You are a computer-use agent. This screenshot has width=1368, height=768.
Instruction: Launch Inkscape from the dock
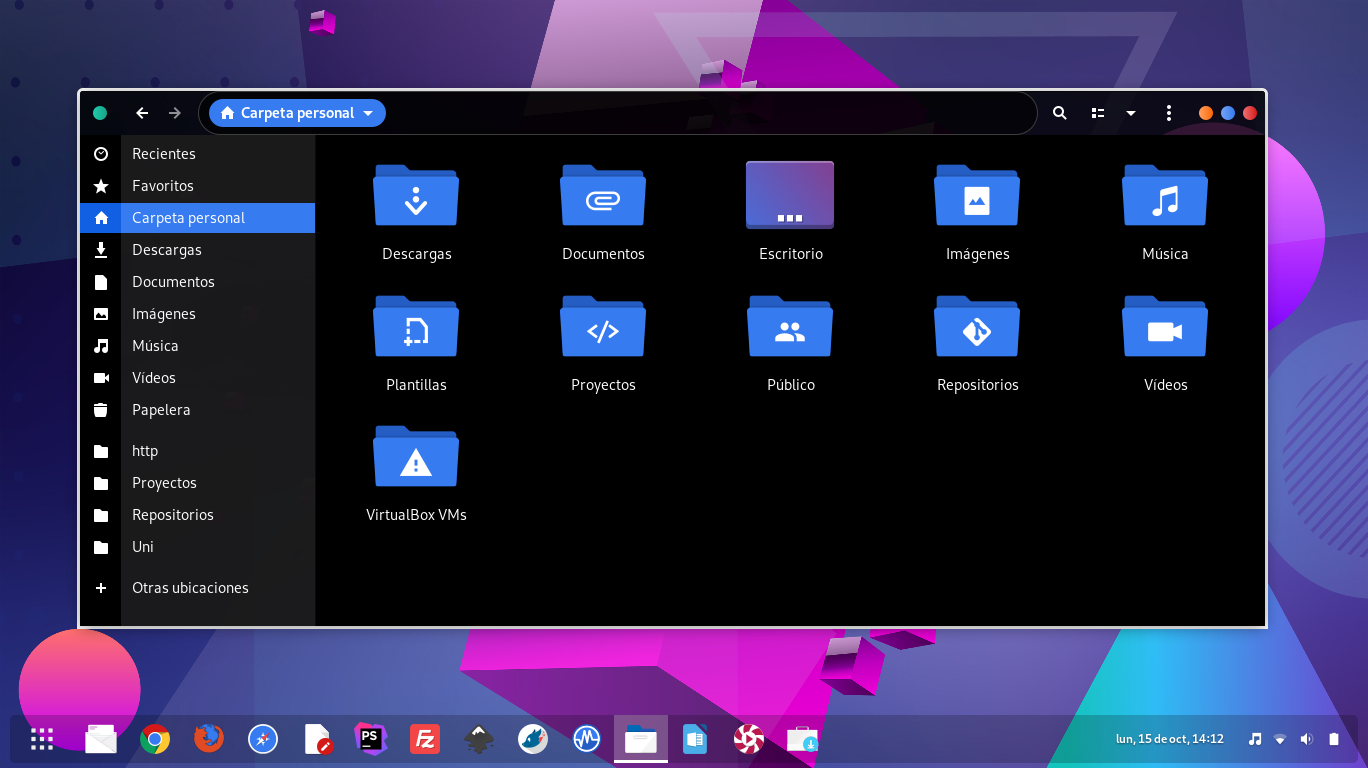[x=479, y=739]
